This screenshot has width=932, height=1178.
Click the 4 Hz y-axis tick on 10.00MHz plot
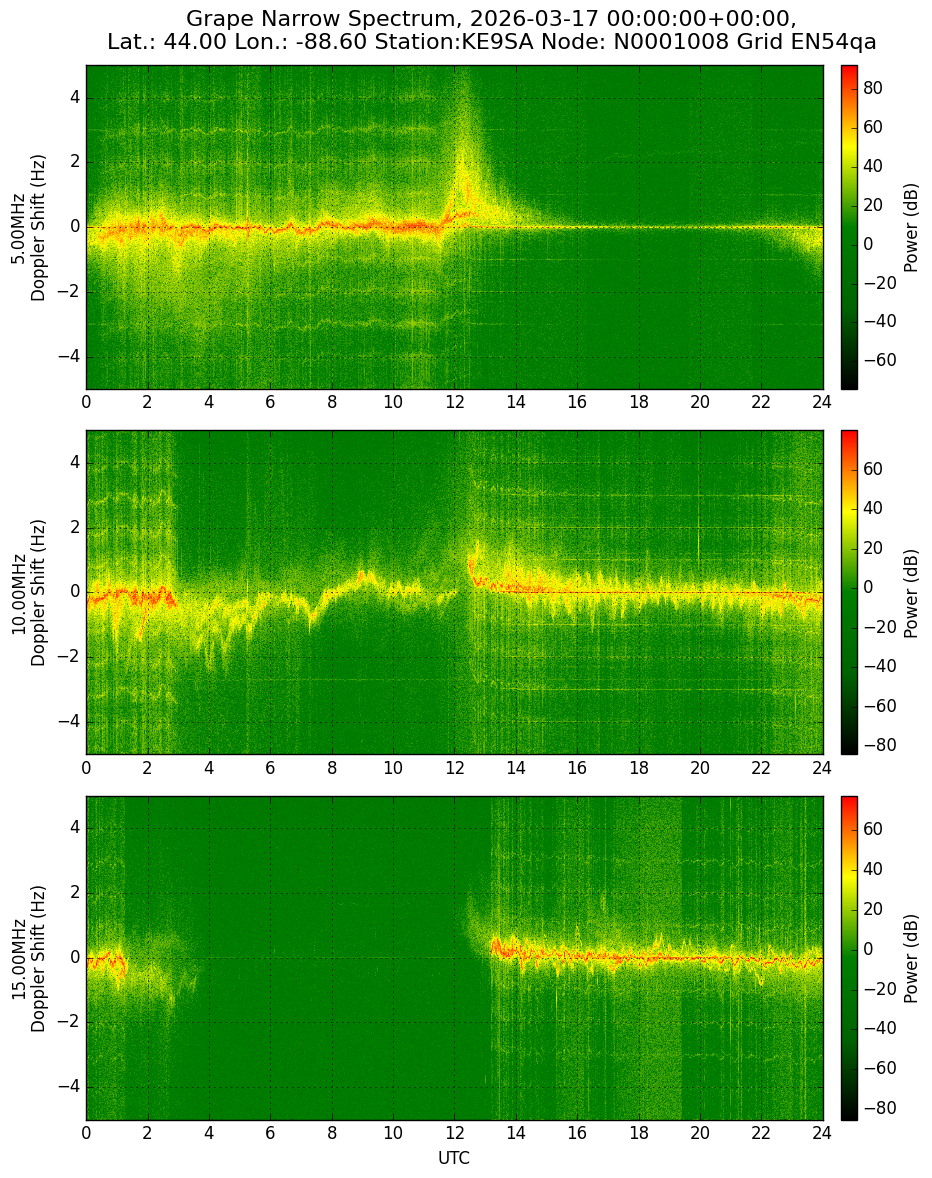pyautogui.click(x=75, y=464)
